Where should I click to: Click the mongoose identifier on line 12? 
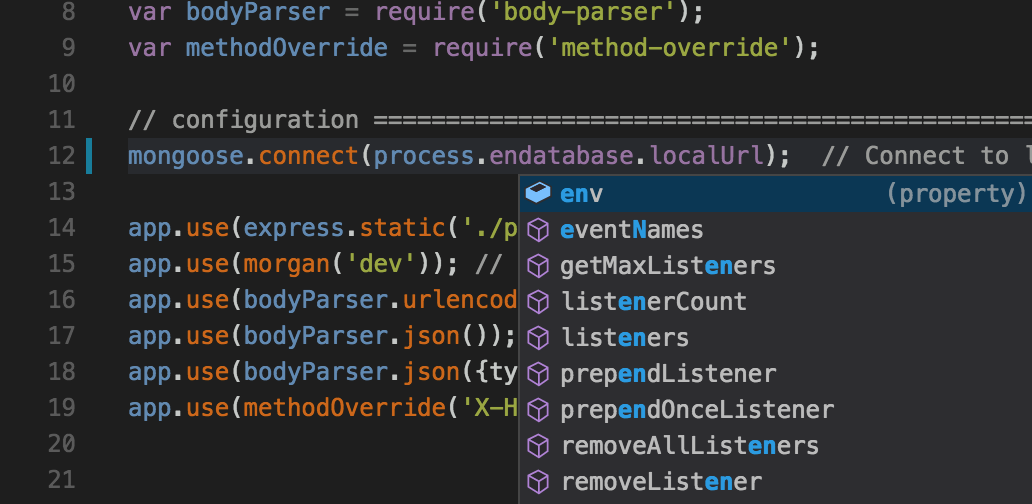click(186, 156)
